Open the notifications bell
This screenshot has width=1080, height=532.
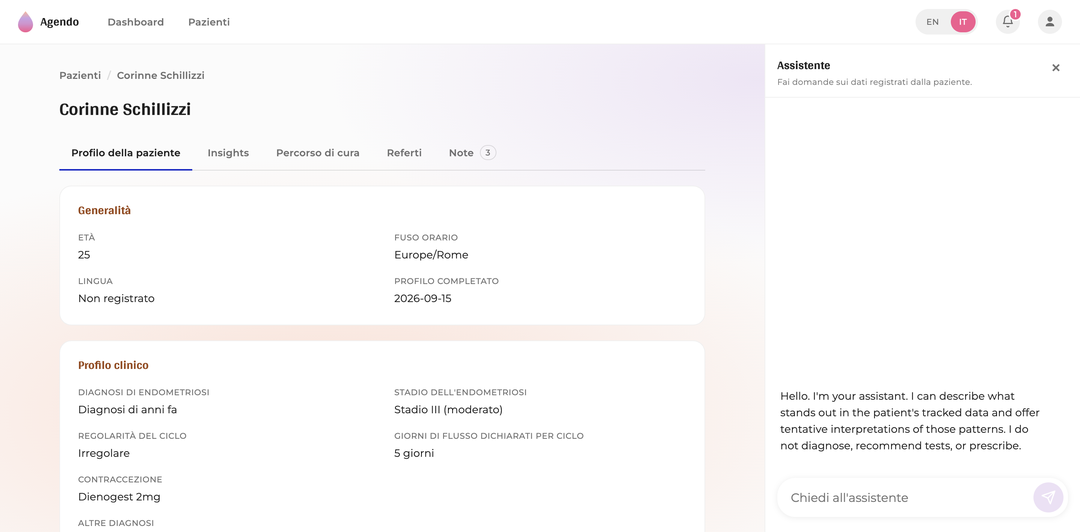point(1008,21)
